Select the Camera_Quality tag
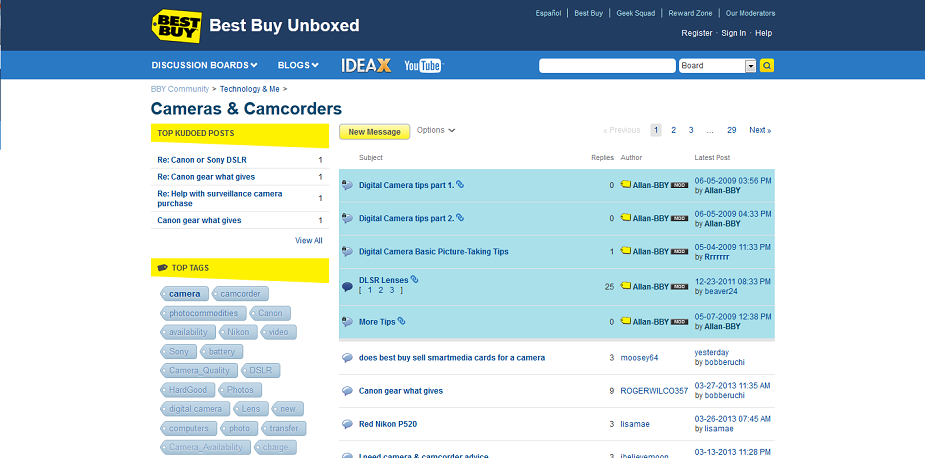925x458 pixels. (x=199, y=371)
